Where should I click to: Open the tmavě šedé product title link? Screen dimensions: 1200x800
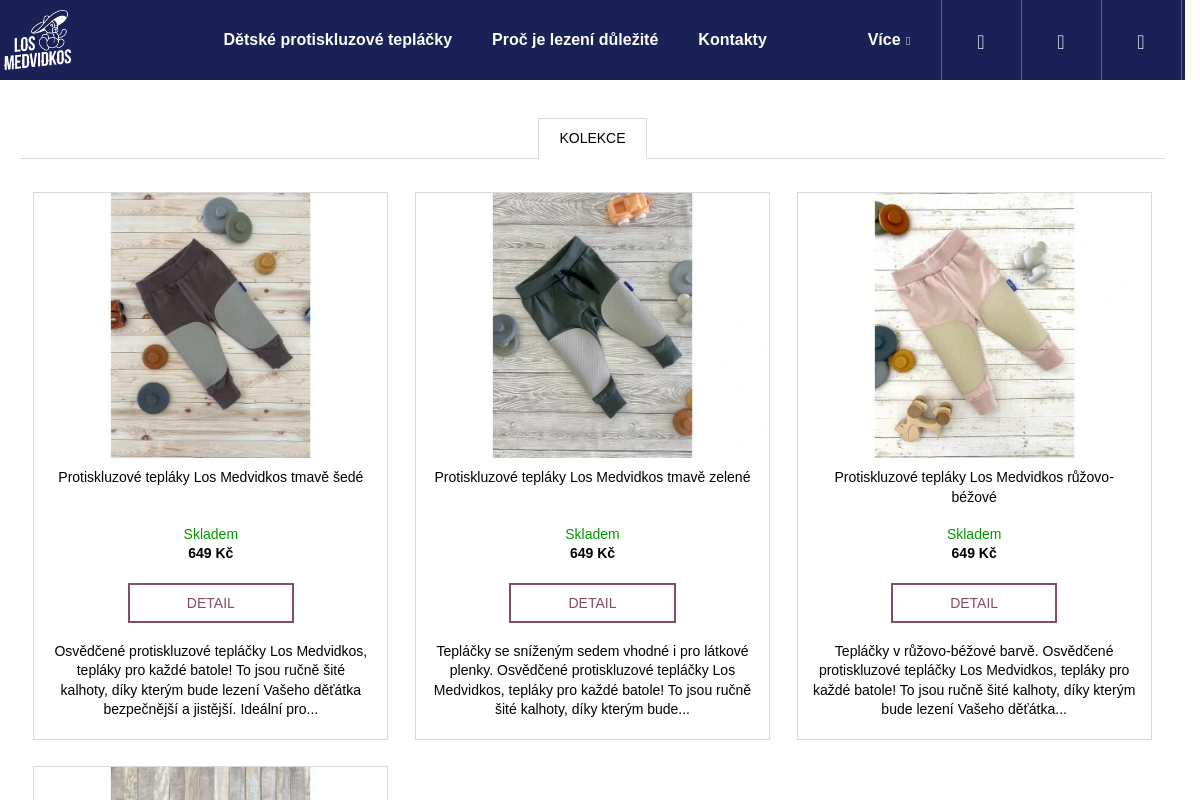(x=210, y=478)
